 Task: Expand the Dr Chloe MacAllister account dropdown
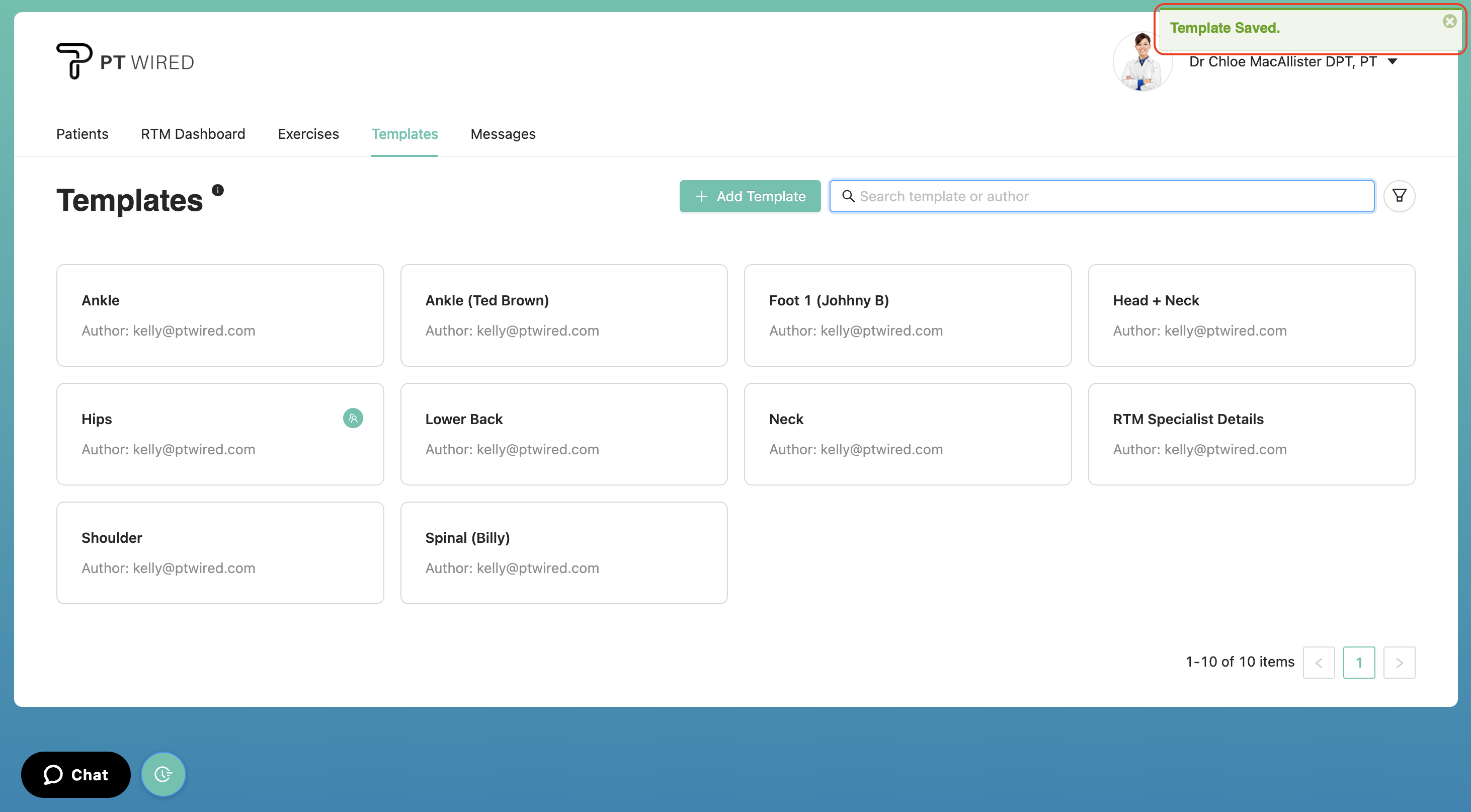1393,62
